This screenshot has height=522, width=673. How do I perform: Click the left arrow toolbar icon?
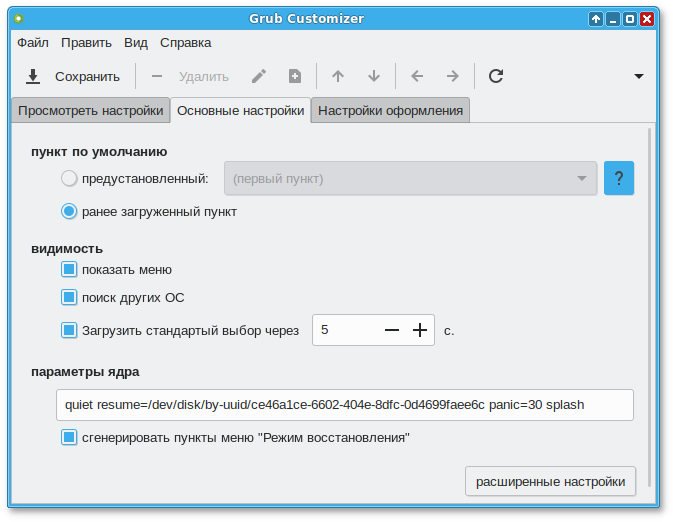[x=417, y=76]
